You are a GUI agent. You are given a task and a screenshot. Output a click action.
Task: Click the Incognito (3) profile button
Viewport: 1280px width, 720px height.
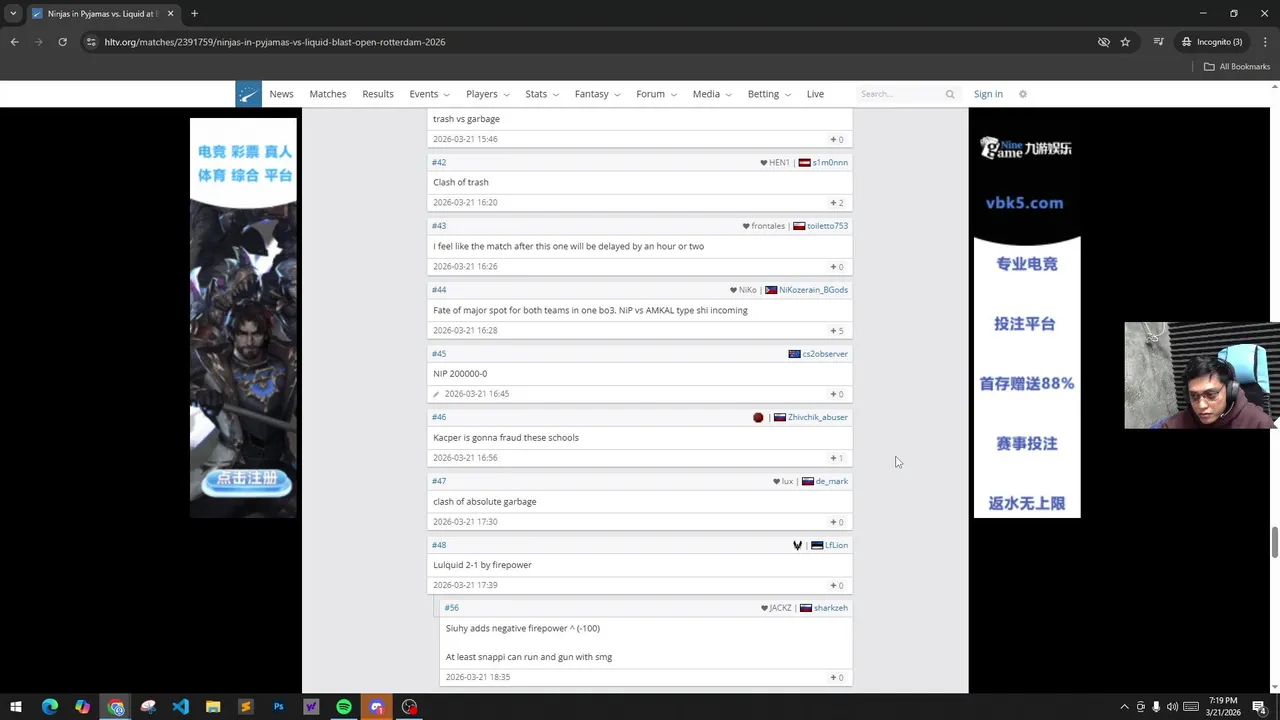[1212, 42]
